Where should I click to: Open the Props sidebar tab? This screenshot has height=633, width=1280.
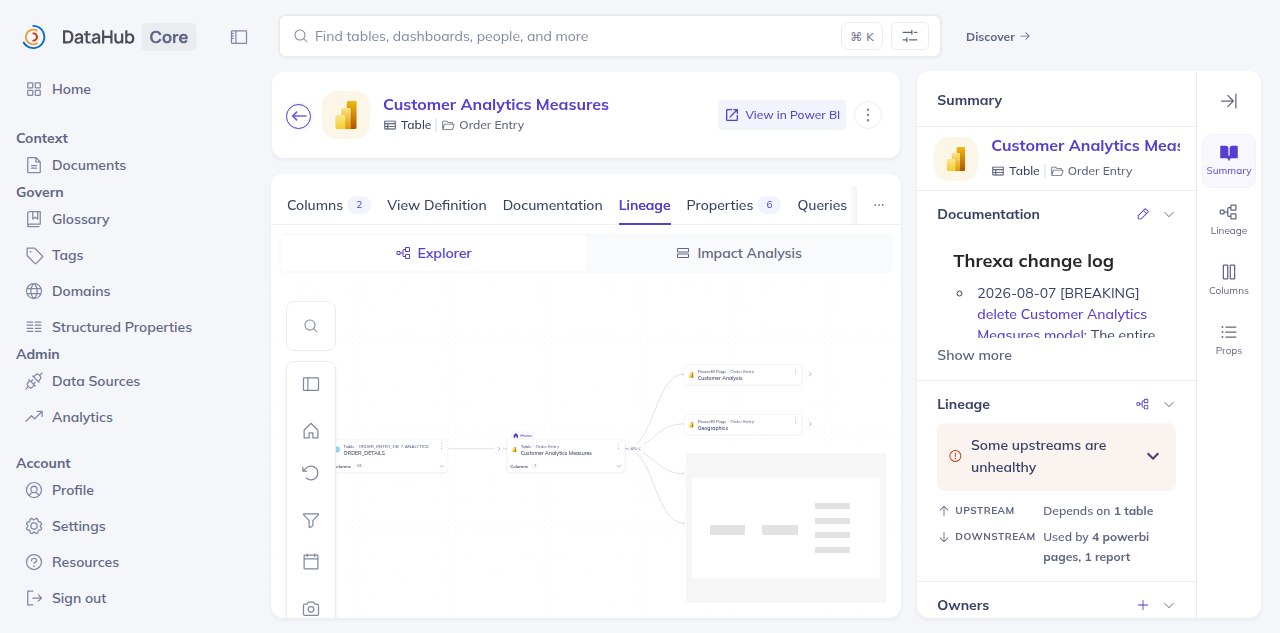point(1229,339)
